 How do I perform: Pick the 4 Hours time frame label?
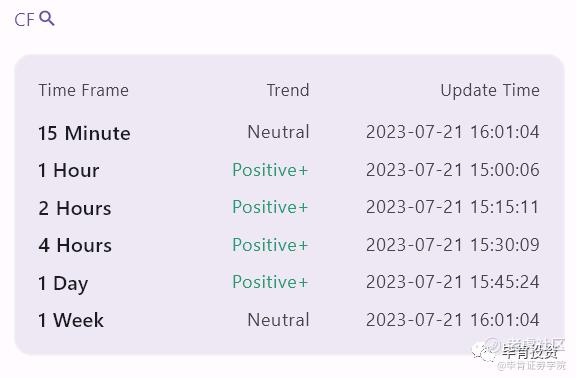coord(75,245)
